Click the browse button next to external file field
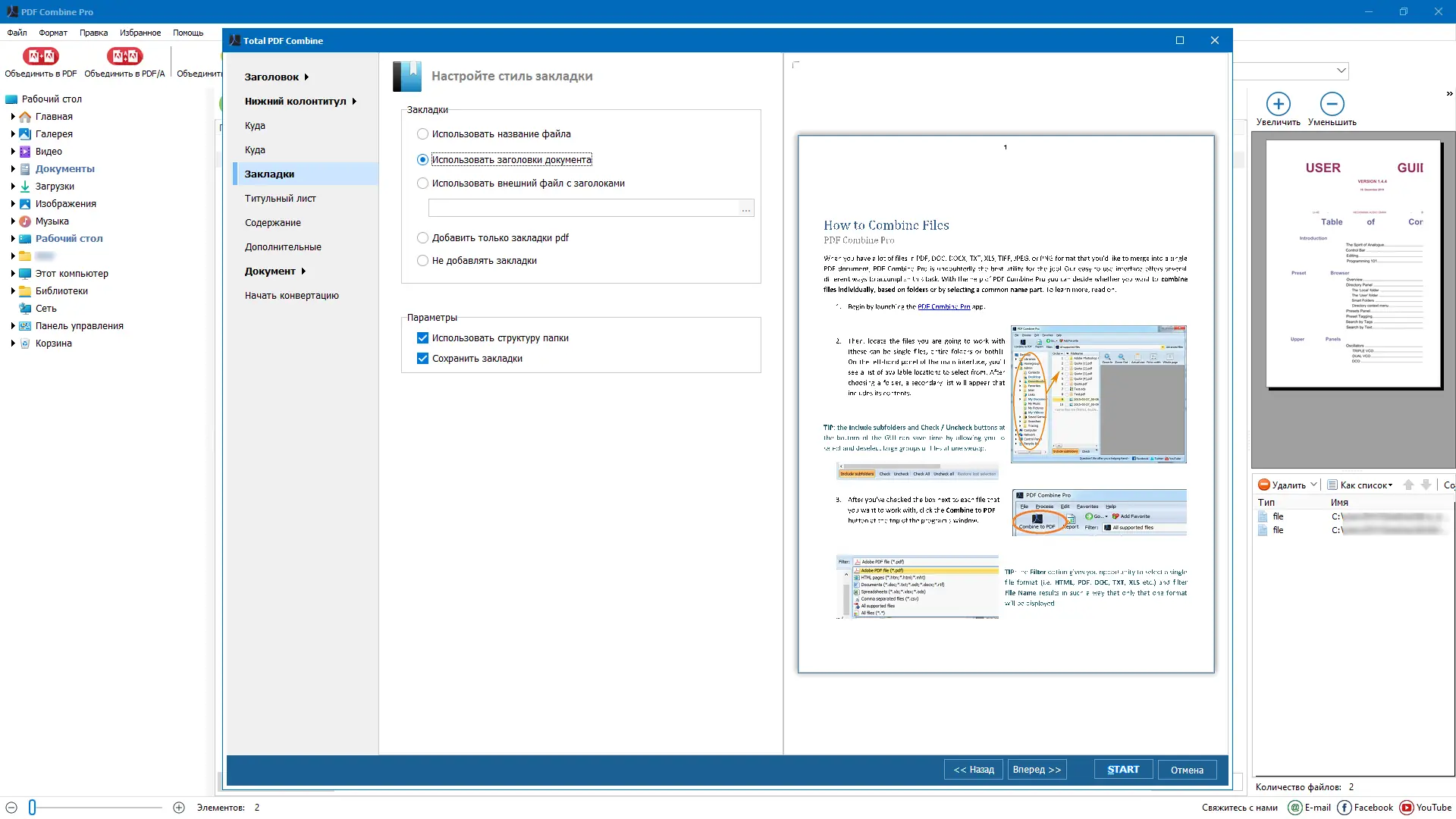 [x=746, y=209]
